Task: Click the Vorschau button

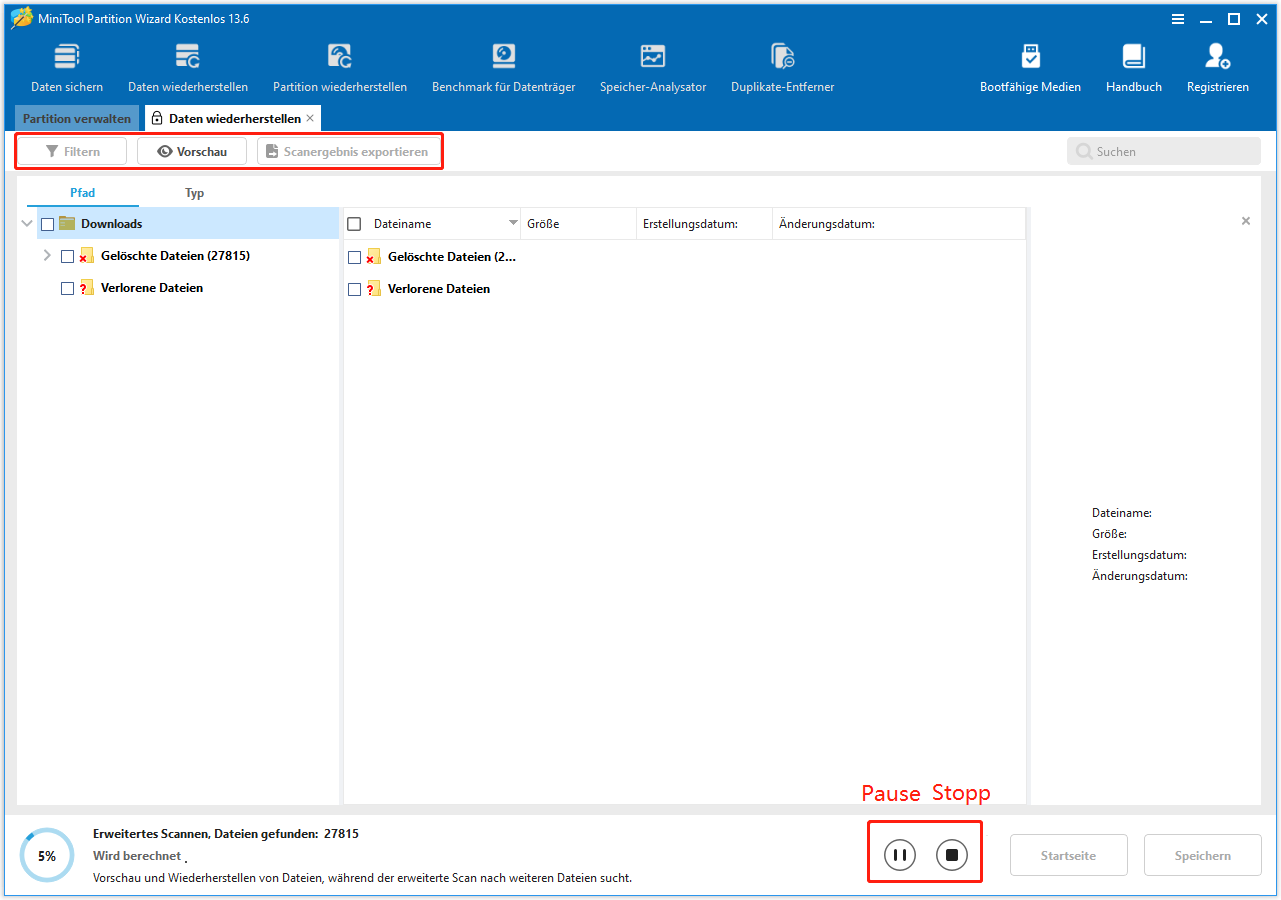Action: pos(192,151)
